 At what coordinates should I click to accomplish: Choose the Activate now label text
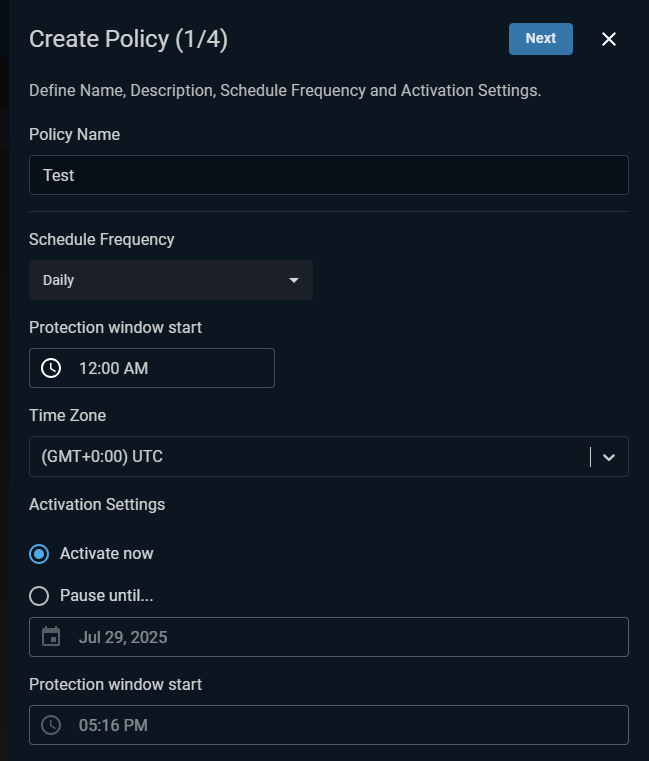pos(106,553)
